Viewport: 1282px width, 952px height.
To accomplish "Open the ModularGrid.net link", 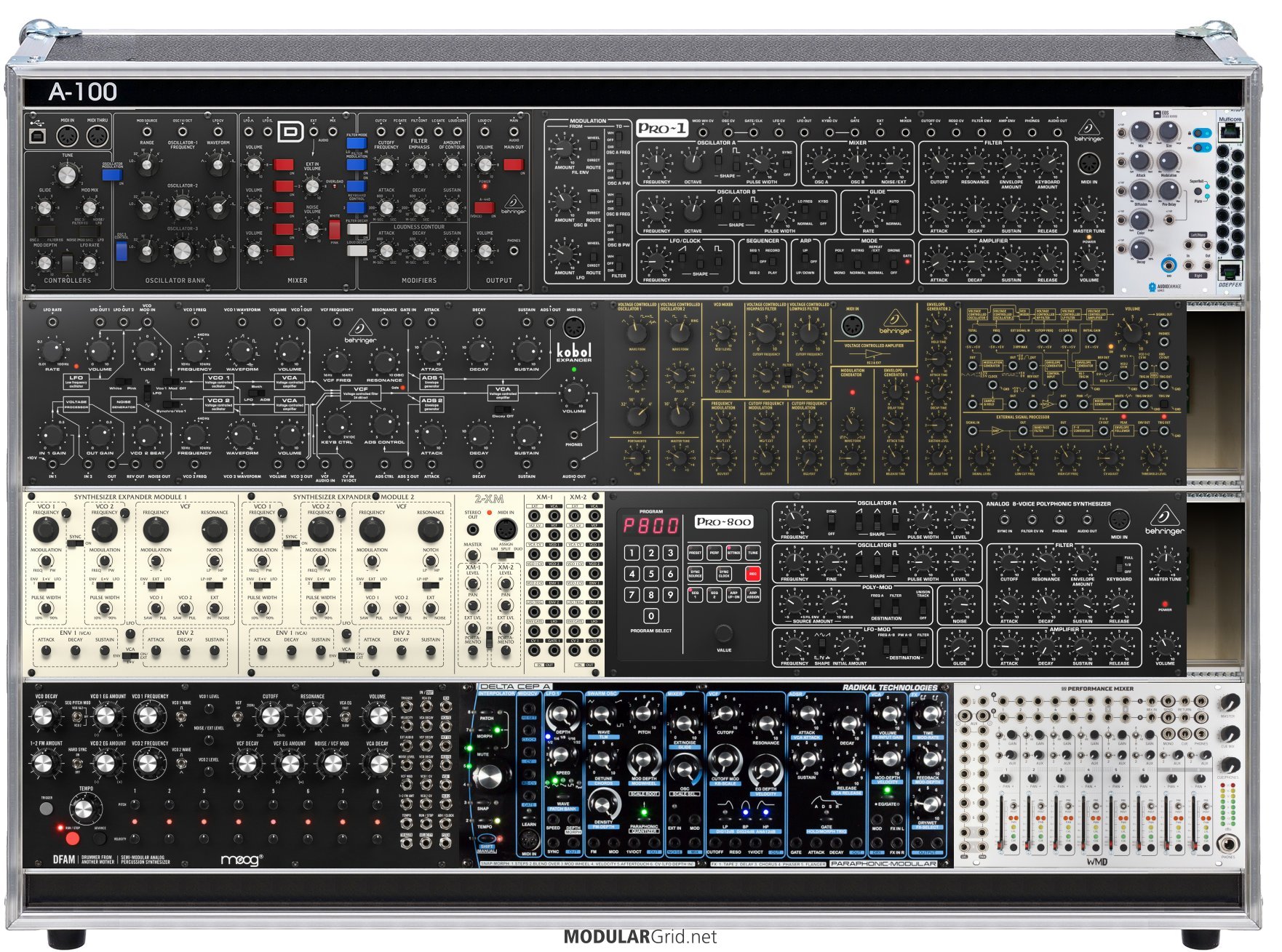I will pyautogui.click(x=640, y=937).
